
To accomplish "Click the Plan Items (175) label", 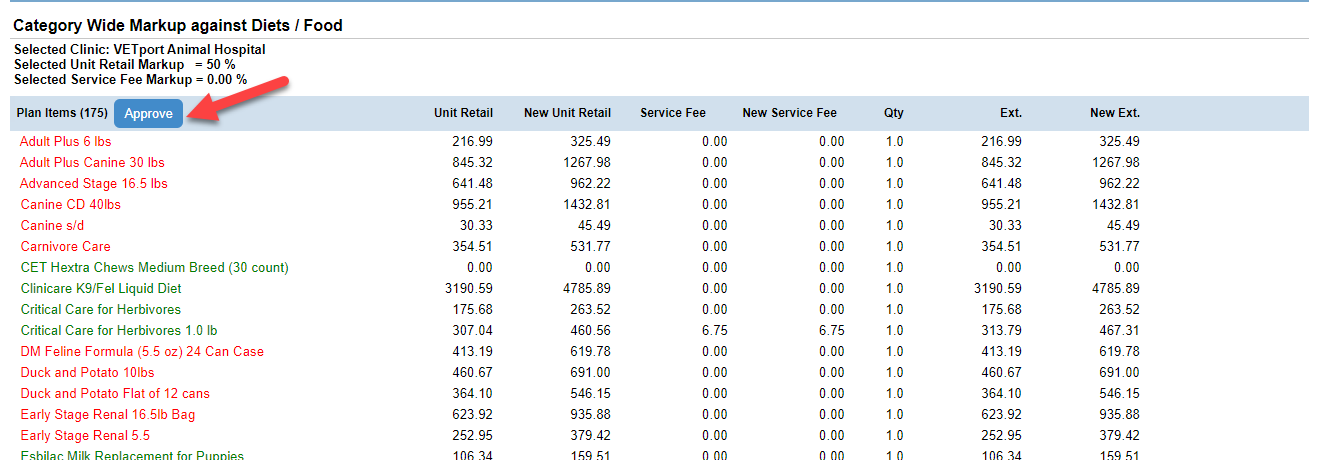I will click(62, 113).
